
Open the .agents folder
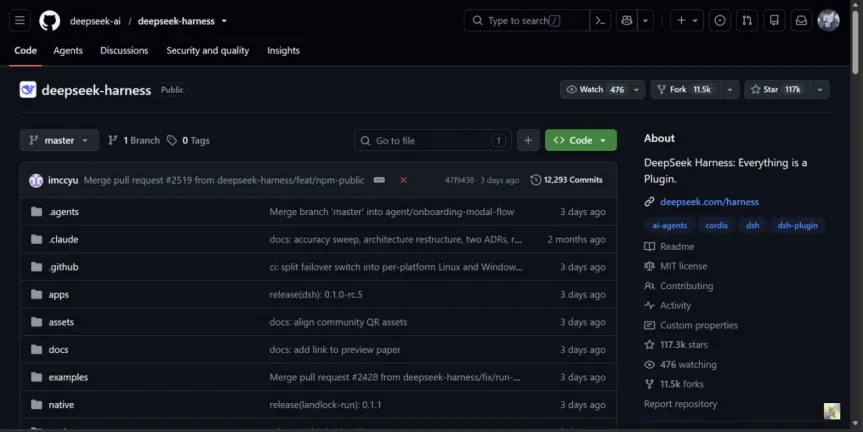click(64, 212)
